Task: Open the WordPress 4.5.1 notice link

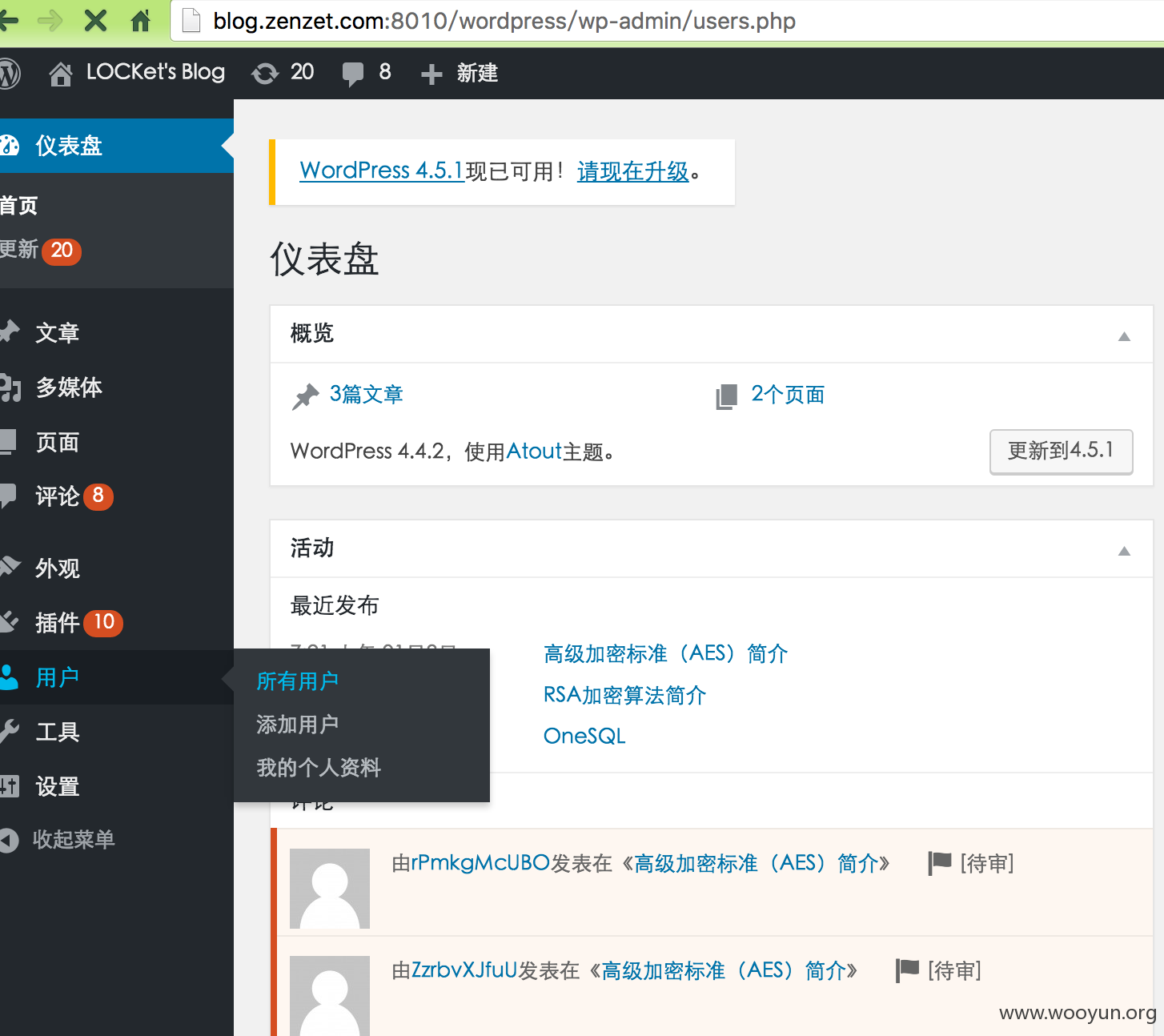Action: pos(382,171)
